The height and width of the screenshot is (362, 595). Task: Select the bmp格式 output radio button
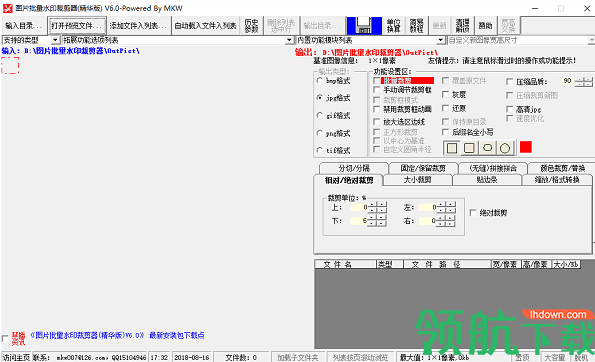point(320,80)
